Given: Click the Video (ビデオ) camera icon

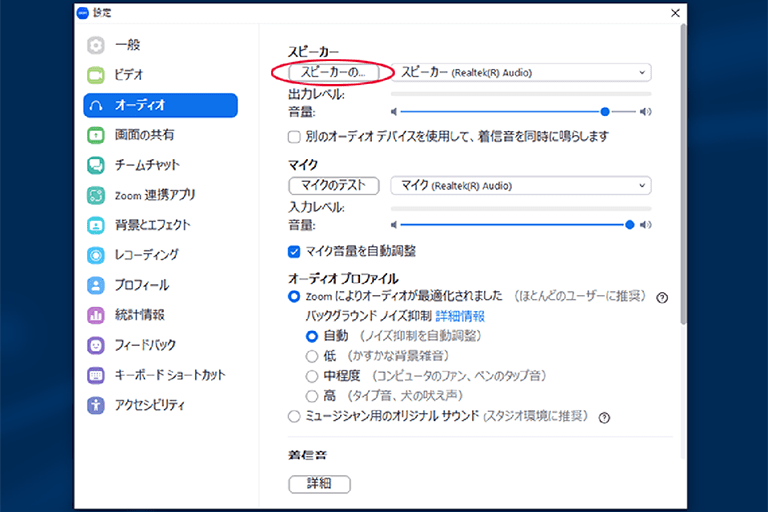Looking at the screenshot, I should (x=96, y=75).
